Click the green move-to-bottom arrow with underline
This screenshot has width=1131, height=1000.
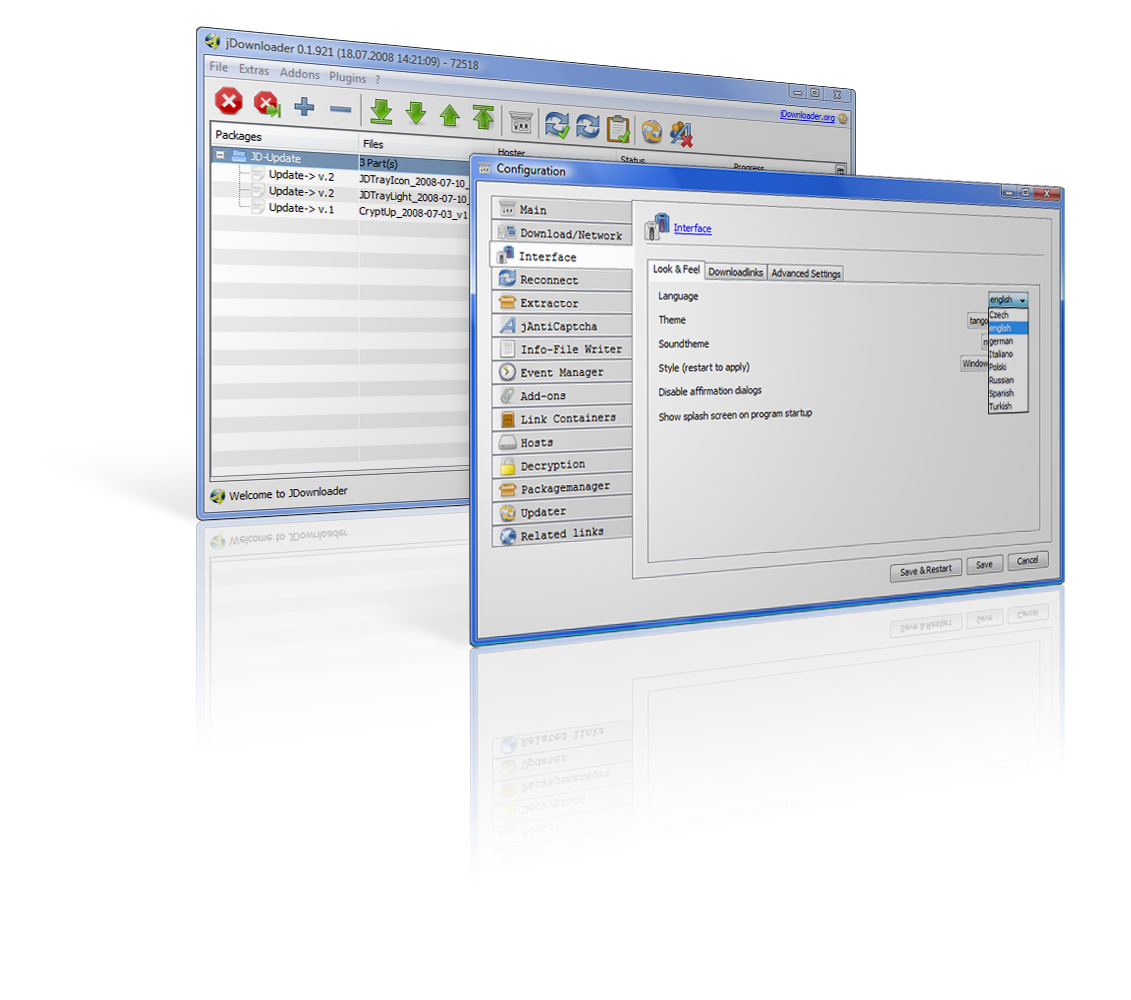(x=381, y=110)
